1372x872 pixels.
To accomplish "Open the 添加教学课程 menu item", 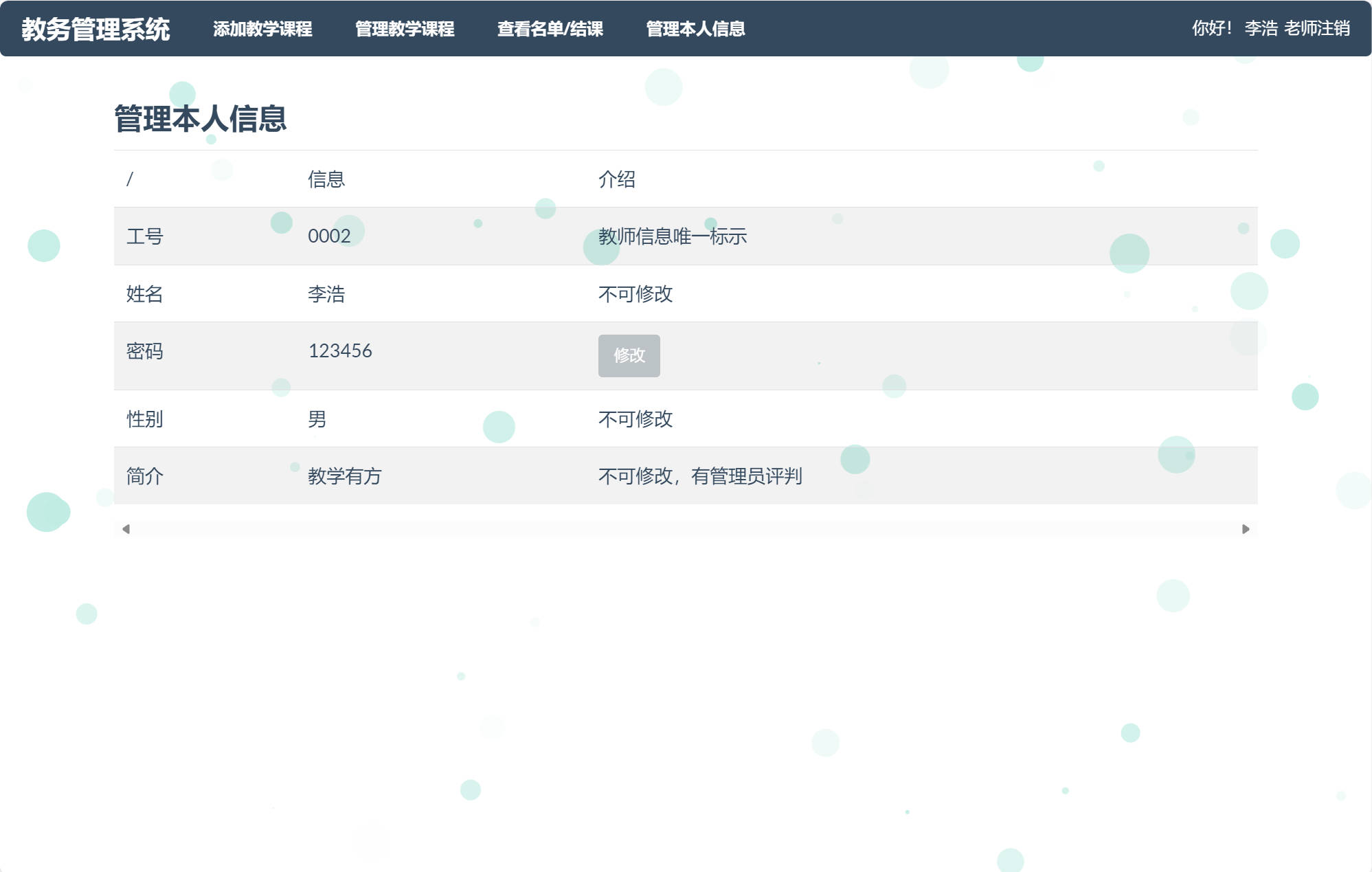I will pyautogui.click(x=263, y=30).
